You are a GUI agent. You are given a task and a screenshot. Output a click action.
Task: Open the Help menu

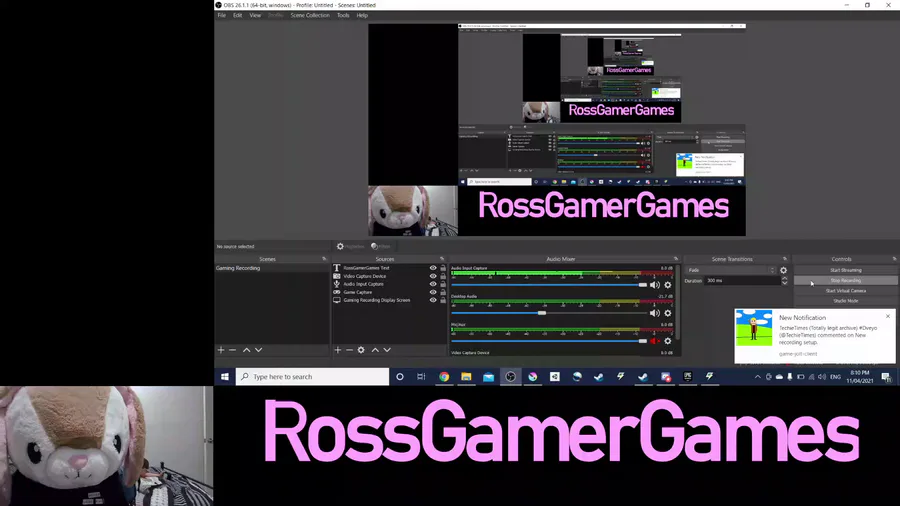point(362,15)
